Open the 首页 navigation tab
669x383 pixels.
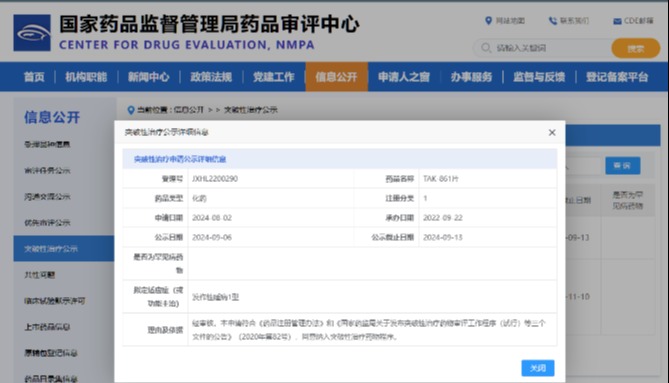(x=34, y=77)
